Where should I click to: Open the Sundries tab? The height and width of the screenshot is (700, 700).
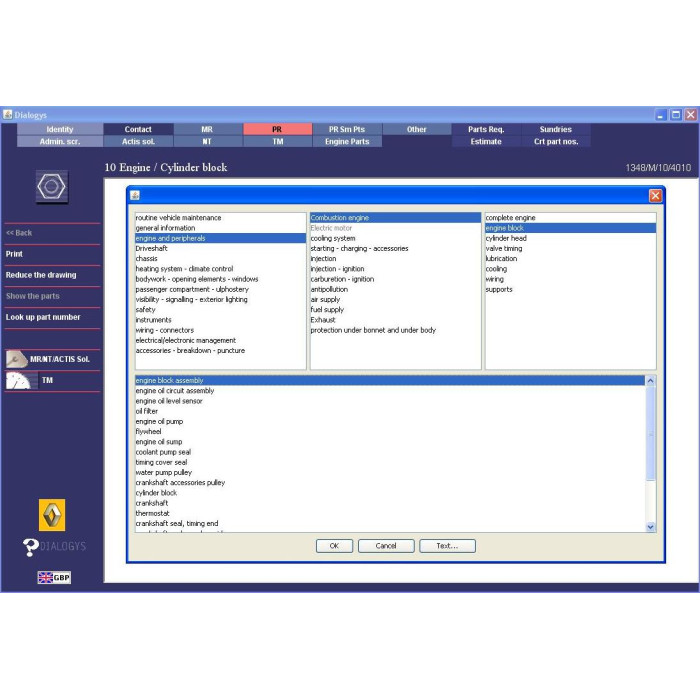click(x=556, y=129)
